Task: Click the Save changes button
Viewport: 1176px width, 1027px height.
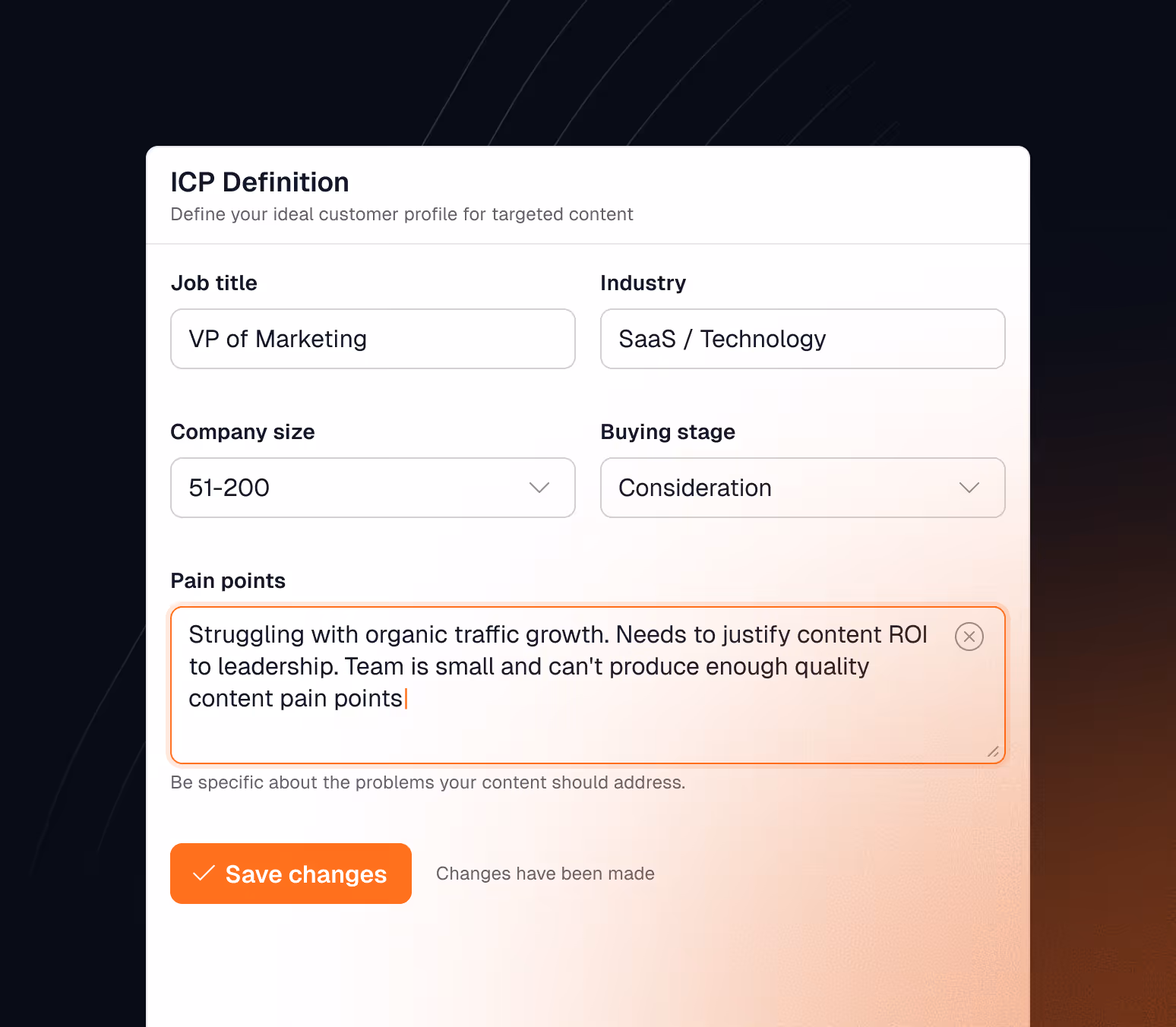Action: [x=290, y=874]
